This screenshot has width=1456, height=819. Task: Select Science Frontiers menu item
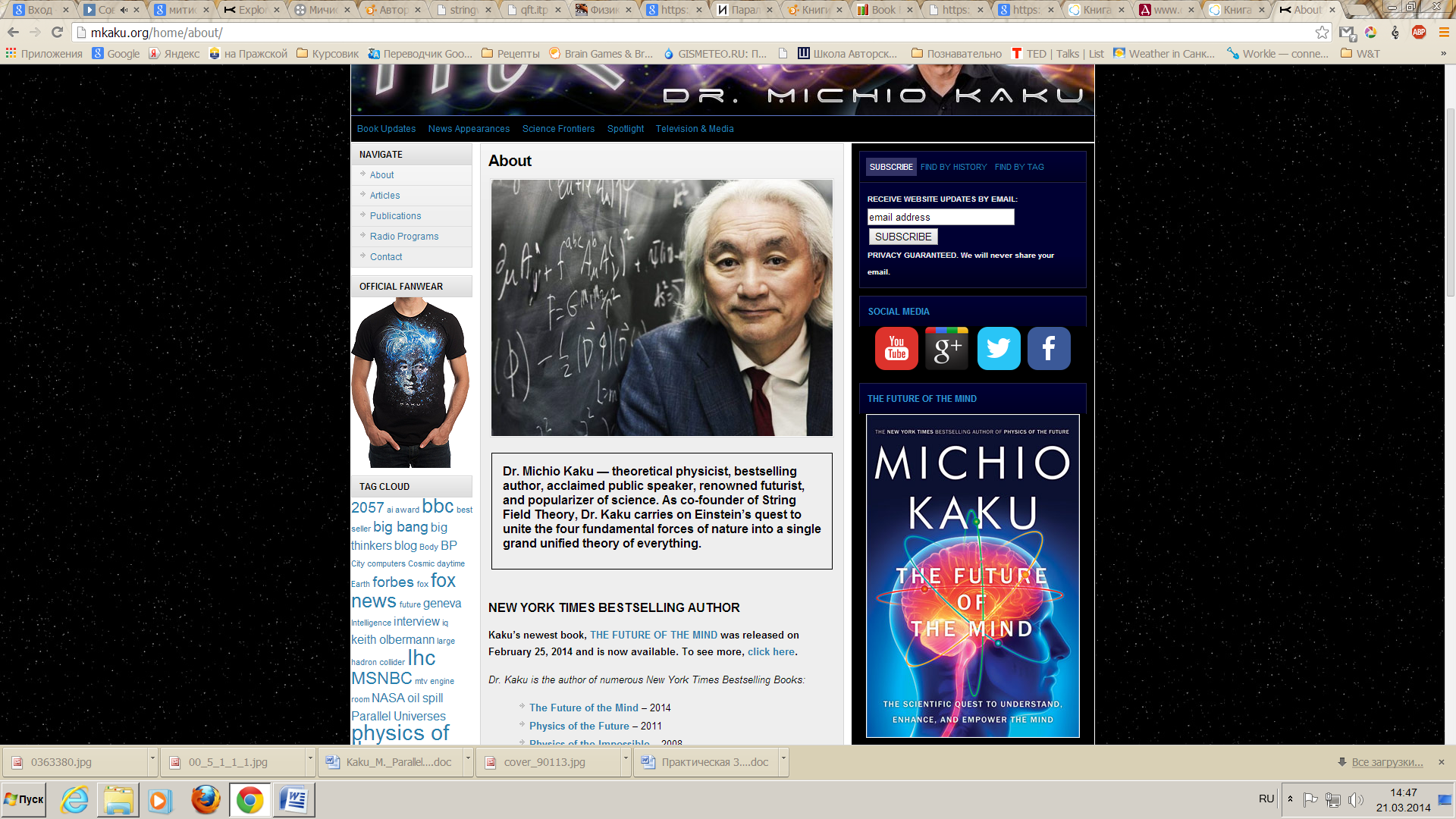pos(558,129)
